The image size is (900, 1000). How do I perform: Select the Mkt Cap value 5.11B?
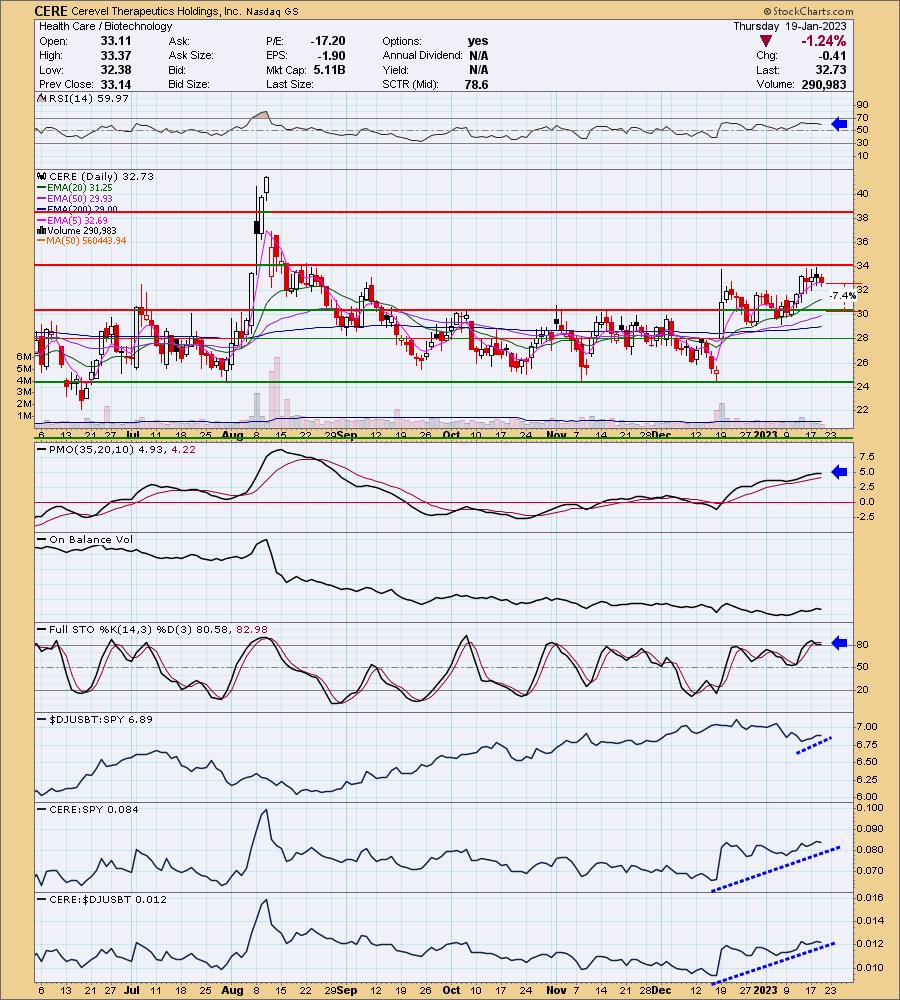click(329, 70)
